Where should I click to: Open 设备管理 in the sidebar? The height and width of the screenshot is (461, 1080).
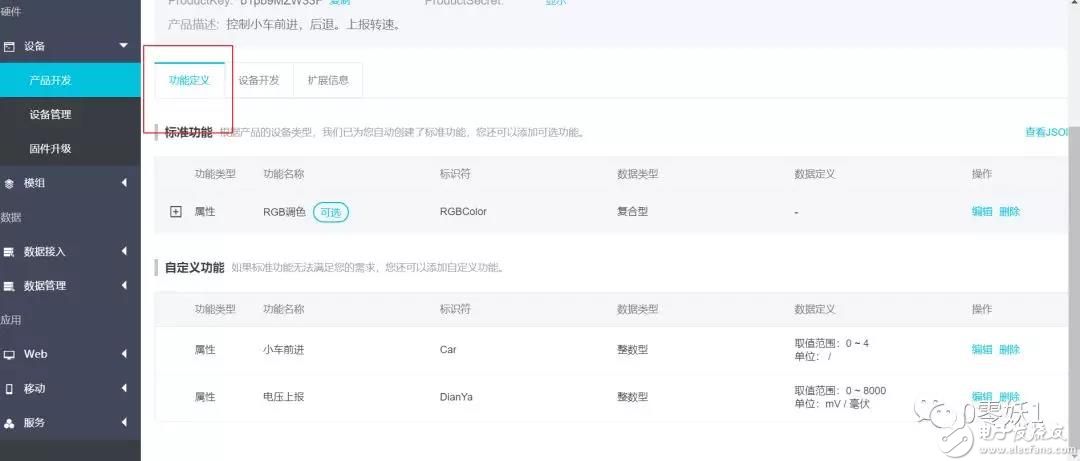pyautogui.click(x=70, y=114)
